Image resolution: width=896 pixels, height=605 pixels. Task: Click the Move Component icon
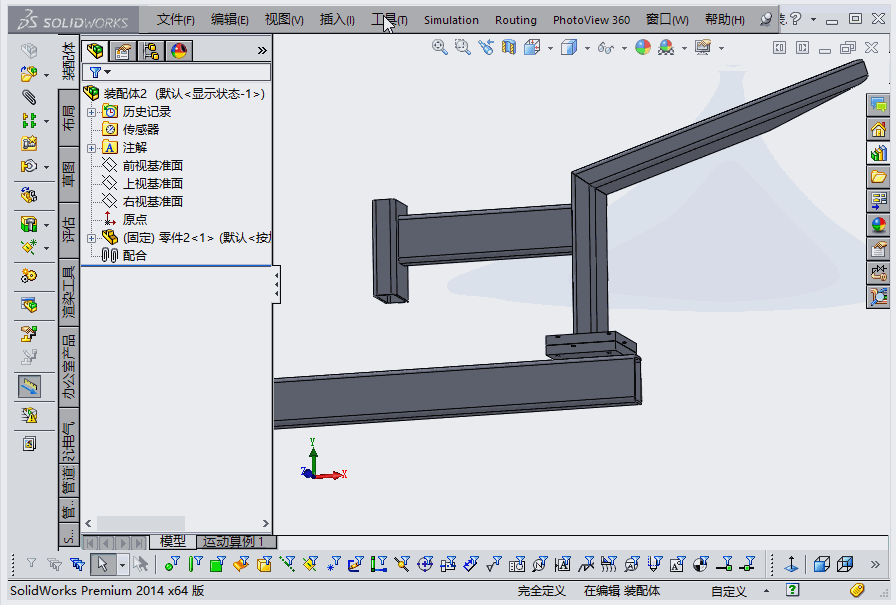(x=29, y=166)
